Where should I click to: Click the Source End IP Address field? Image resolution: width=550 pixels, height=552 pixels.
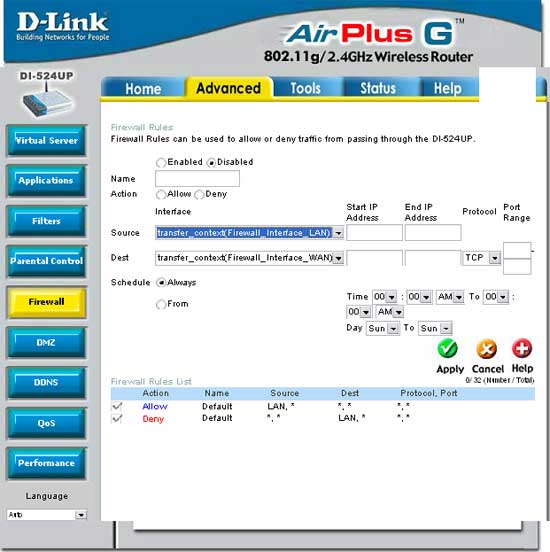point(433,233)
